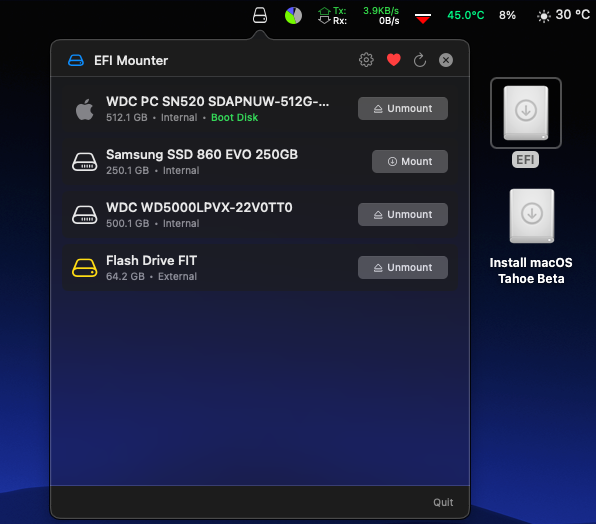Screen dimensions: 596x524
Task: Unmount the WDC PC SN520 EFI partition
Action: tap(403, 109)
